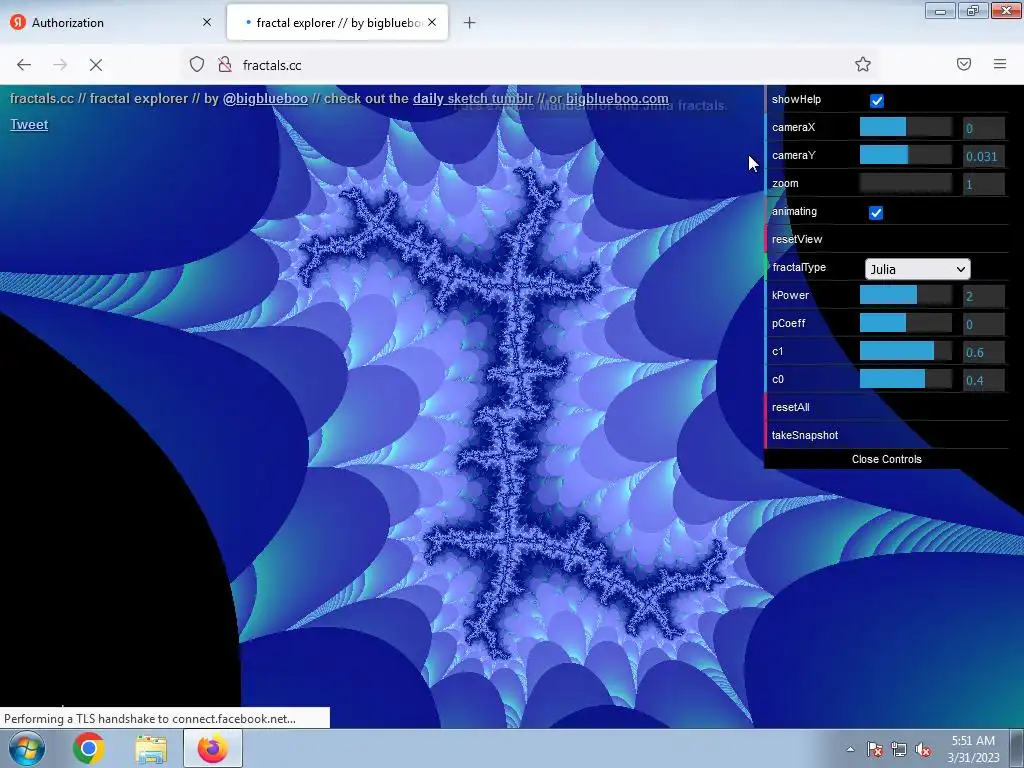This screenshot has height=768, width=1024.
Task: Click the takeSnapshot button
Action: [x=887, y=435]
